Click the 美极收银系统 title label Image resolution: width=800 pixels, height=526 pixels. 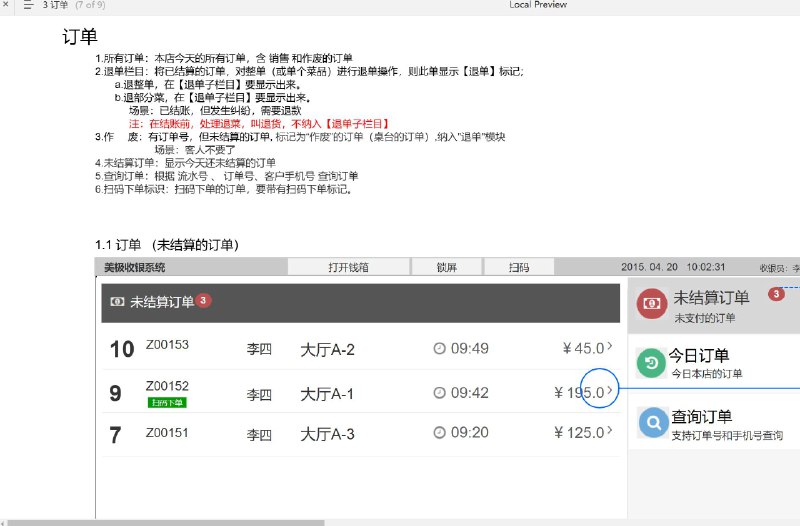(135, 267)
